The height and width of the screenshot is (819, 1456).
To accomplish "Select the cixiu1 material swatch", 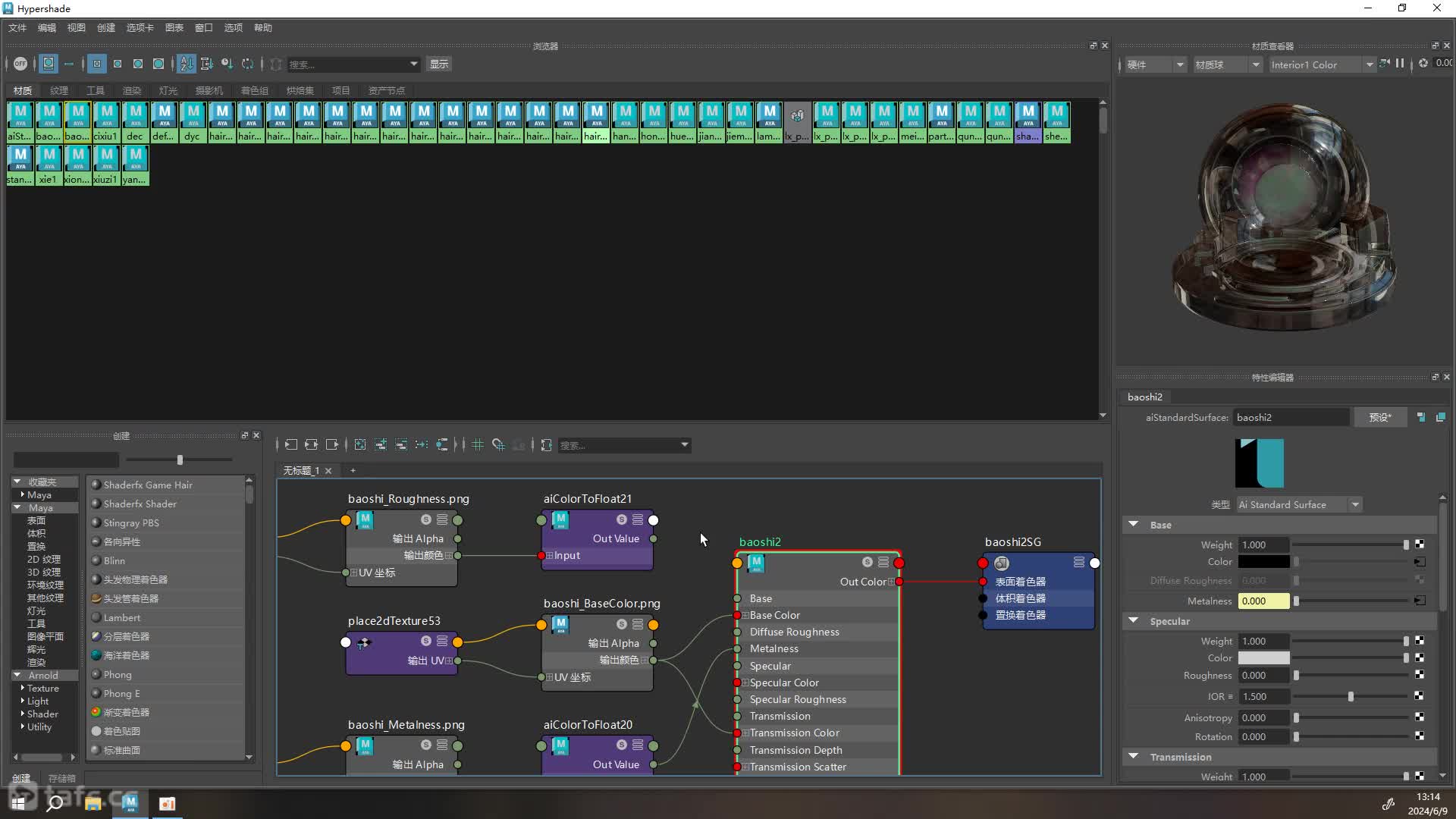I will [x=106, y=122].
